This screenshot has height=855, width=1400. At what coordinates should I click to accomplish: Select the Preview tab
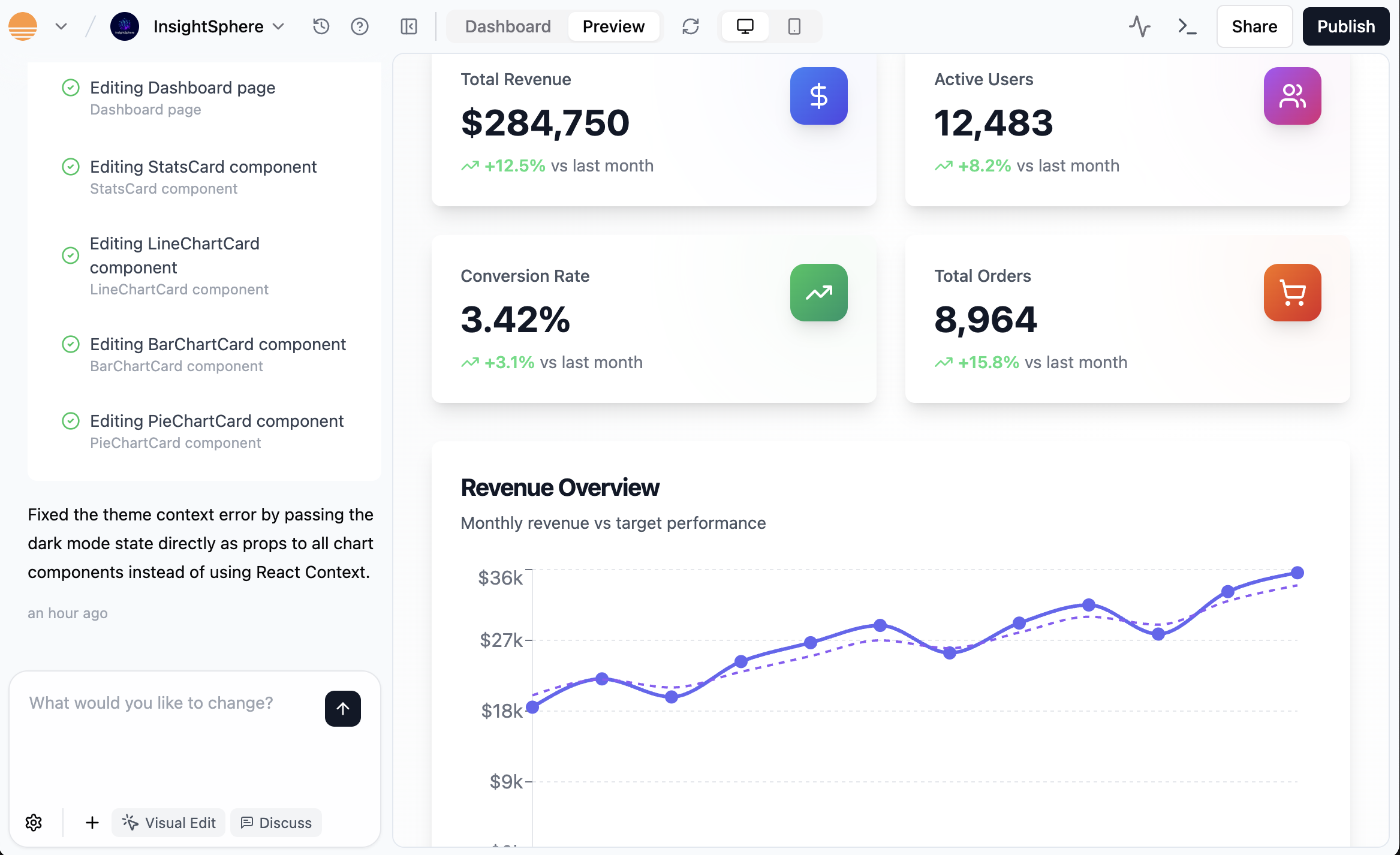pyautogui.click(x=613, y=26)
